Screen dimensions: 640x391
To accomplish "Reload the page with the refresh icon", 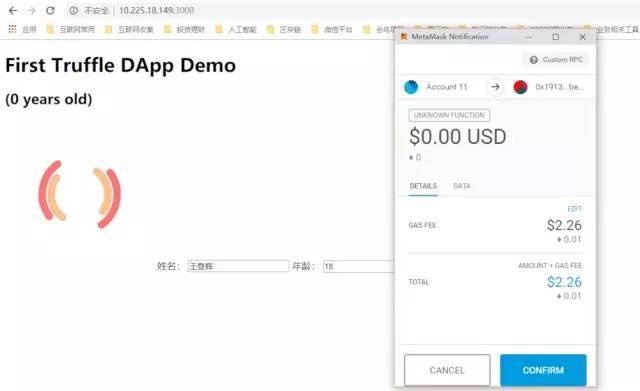I will 50,10.
